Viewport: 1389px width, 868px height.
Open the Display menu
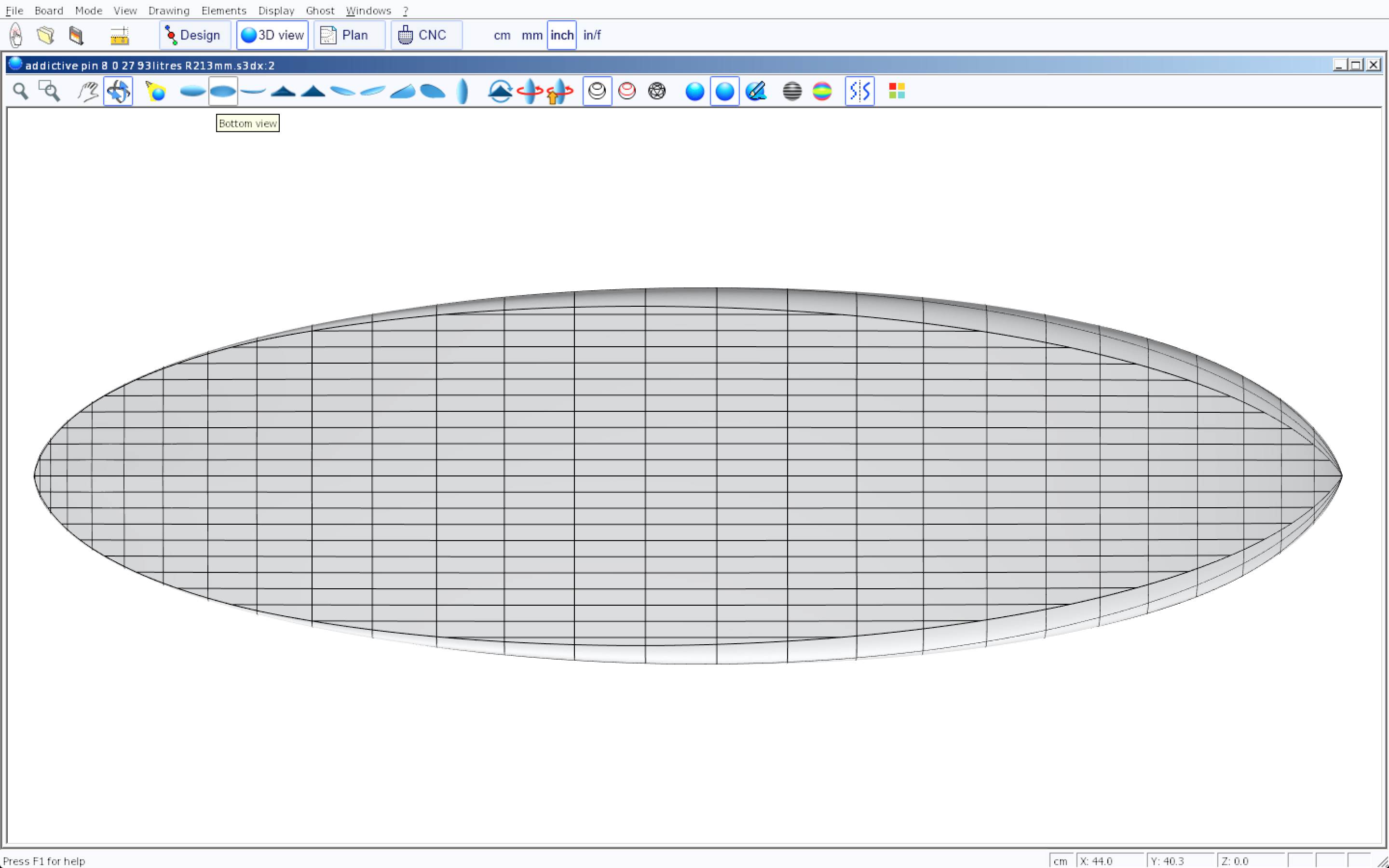click(x=276, y=11)
